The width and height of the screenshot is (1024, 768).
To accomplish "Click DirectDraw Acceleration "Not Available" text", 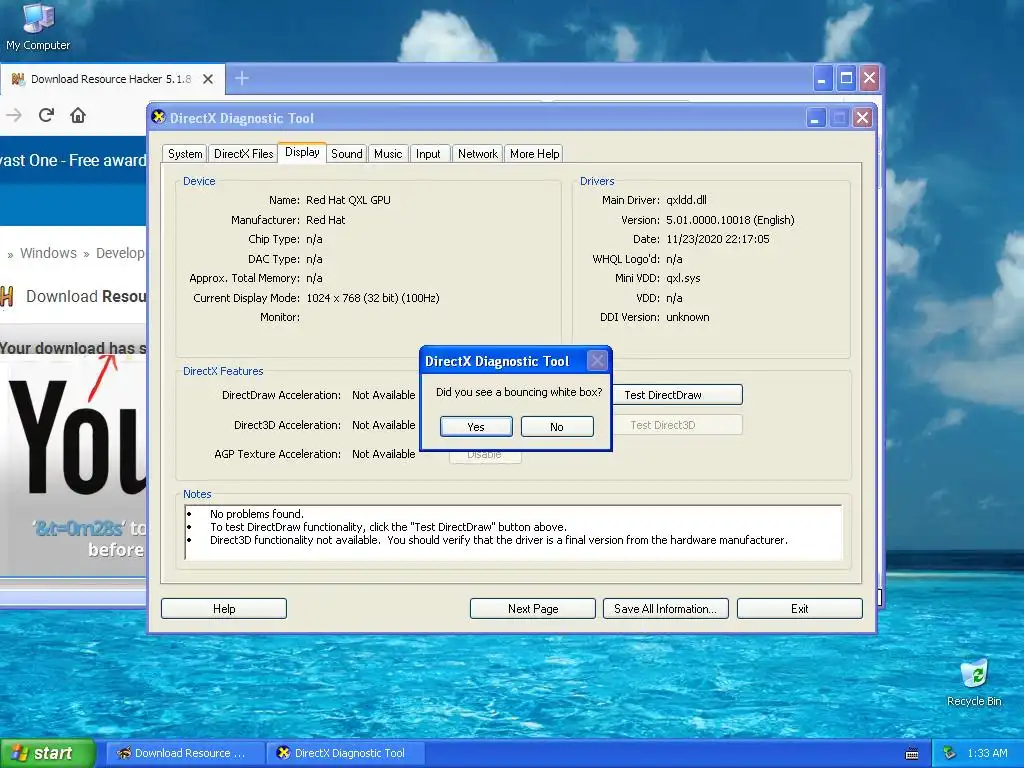I will point(383,394).
